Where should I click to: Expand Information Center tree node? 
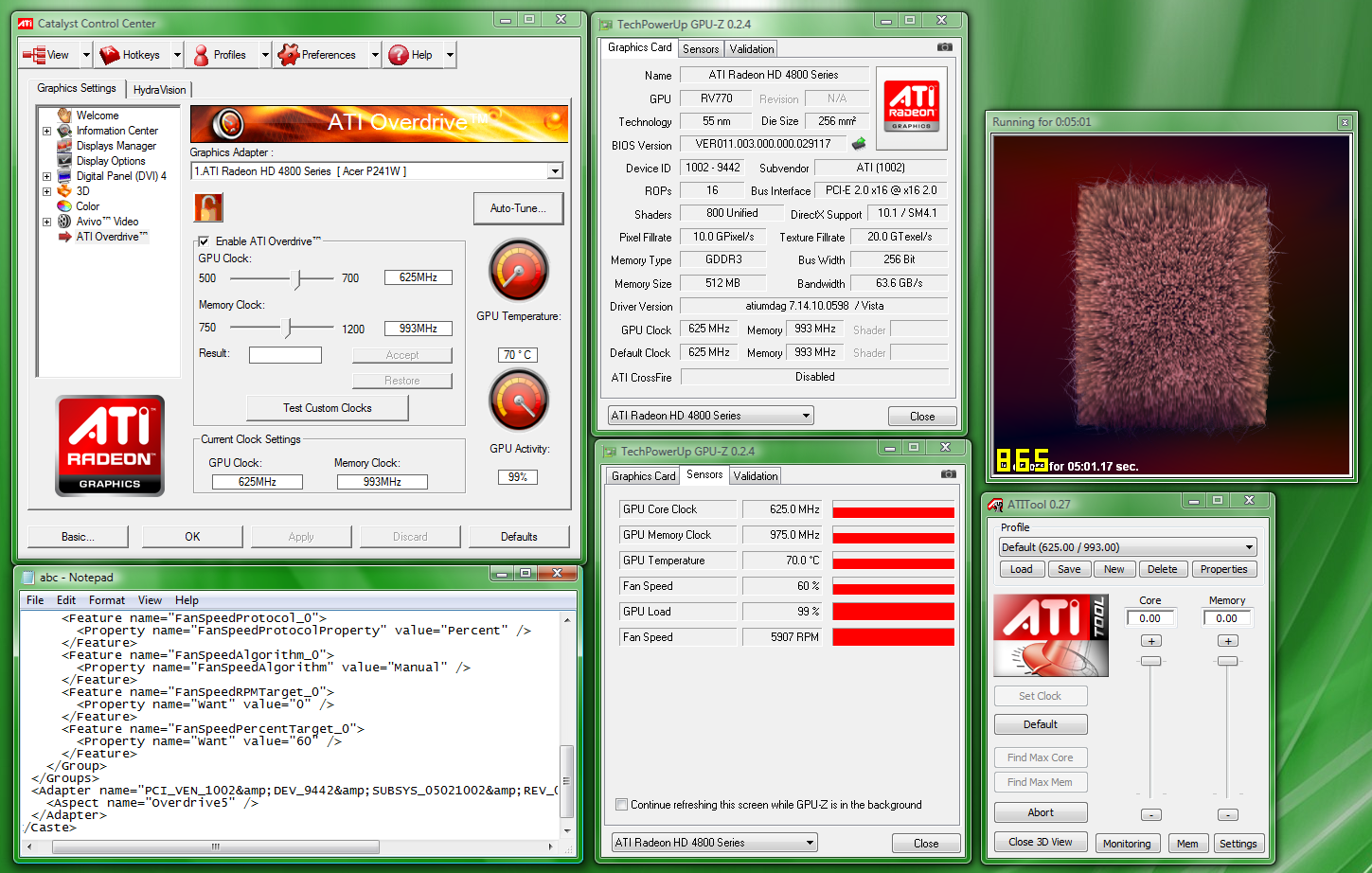(x=46, y=131)
